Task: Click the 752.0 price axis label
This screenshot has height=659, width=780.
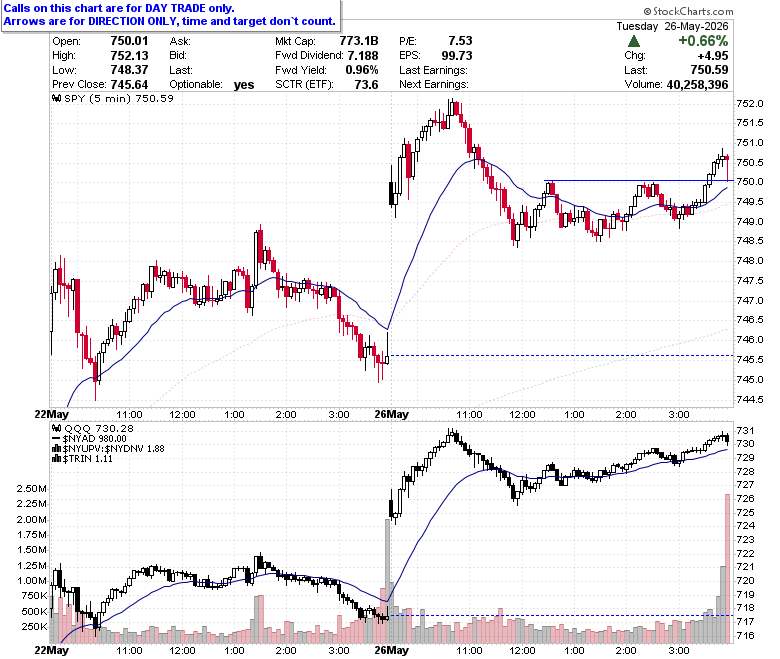Action: point(750,103)
